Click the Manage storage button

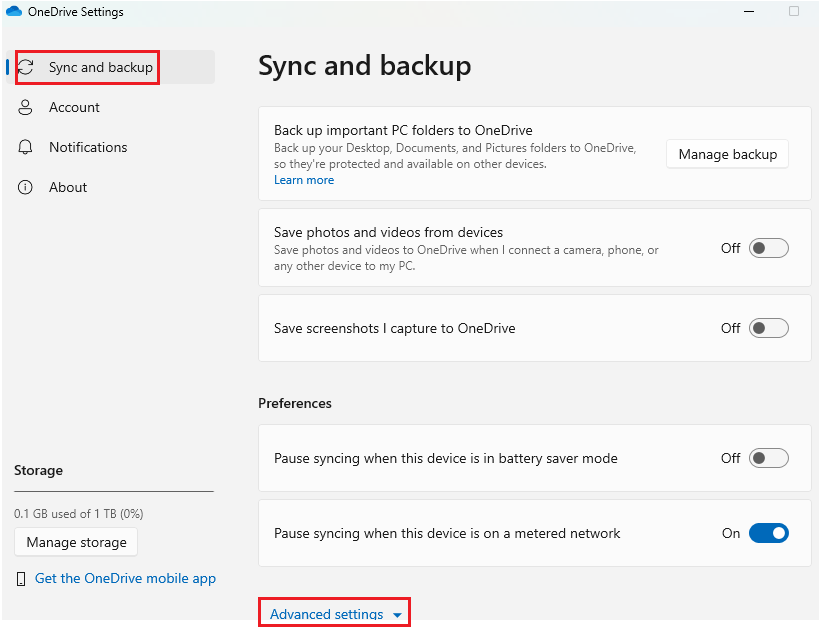[x=76, y=542]
